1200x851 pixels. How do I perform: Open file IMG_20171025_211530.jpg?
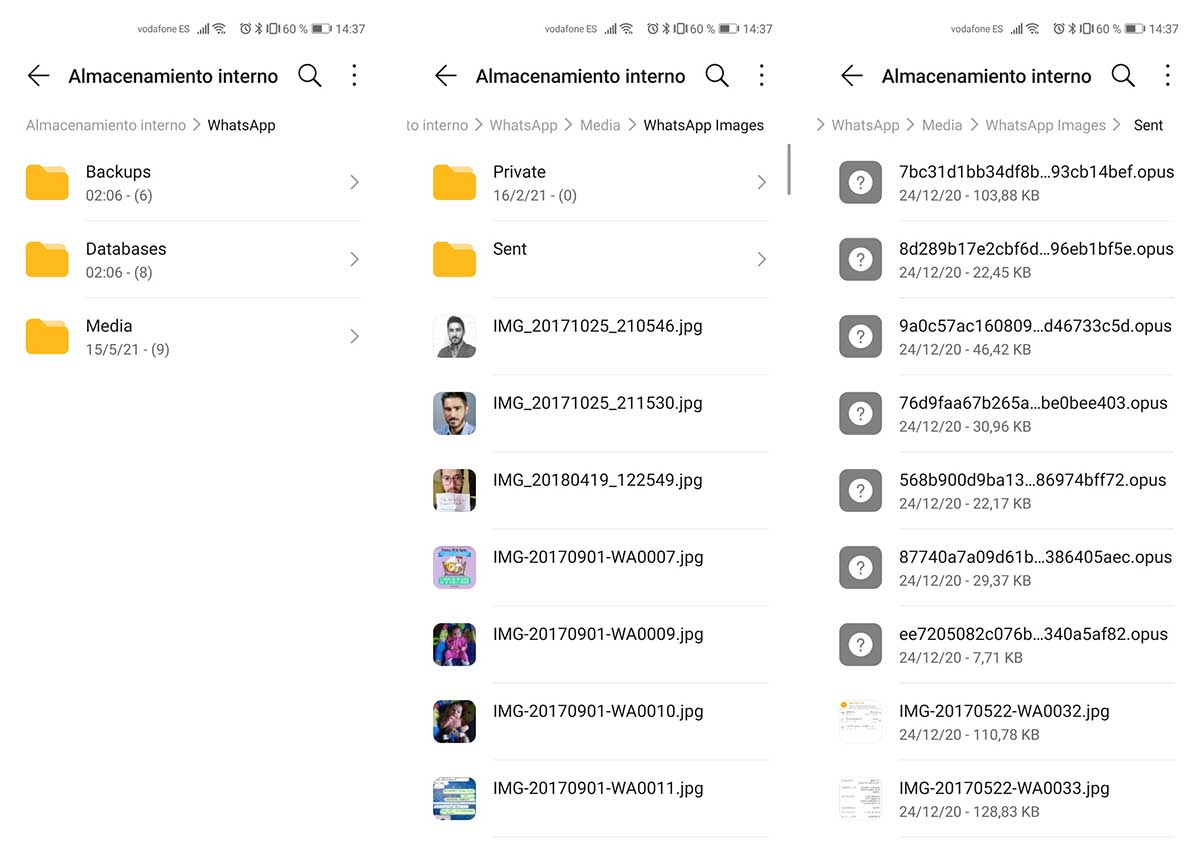tap(597, 403)
